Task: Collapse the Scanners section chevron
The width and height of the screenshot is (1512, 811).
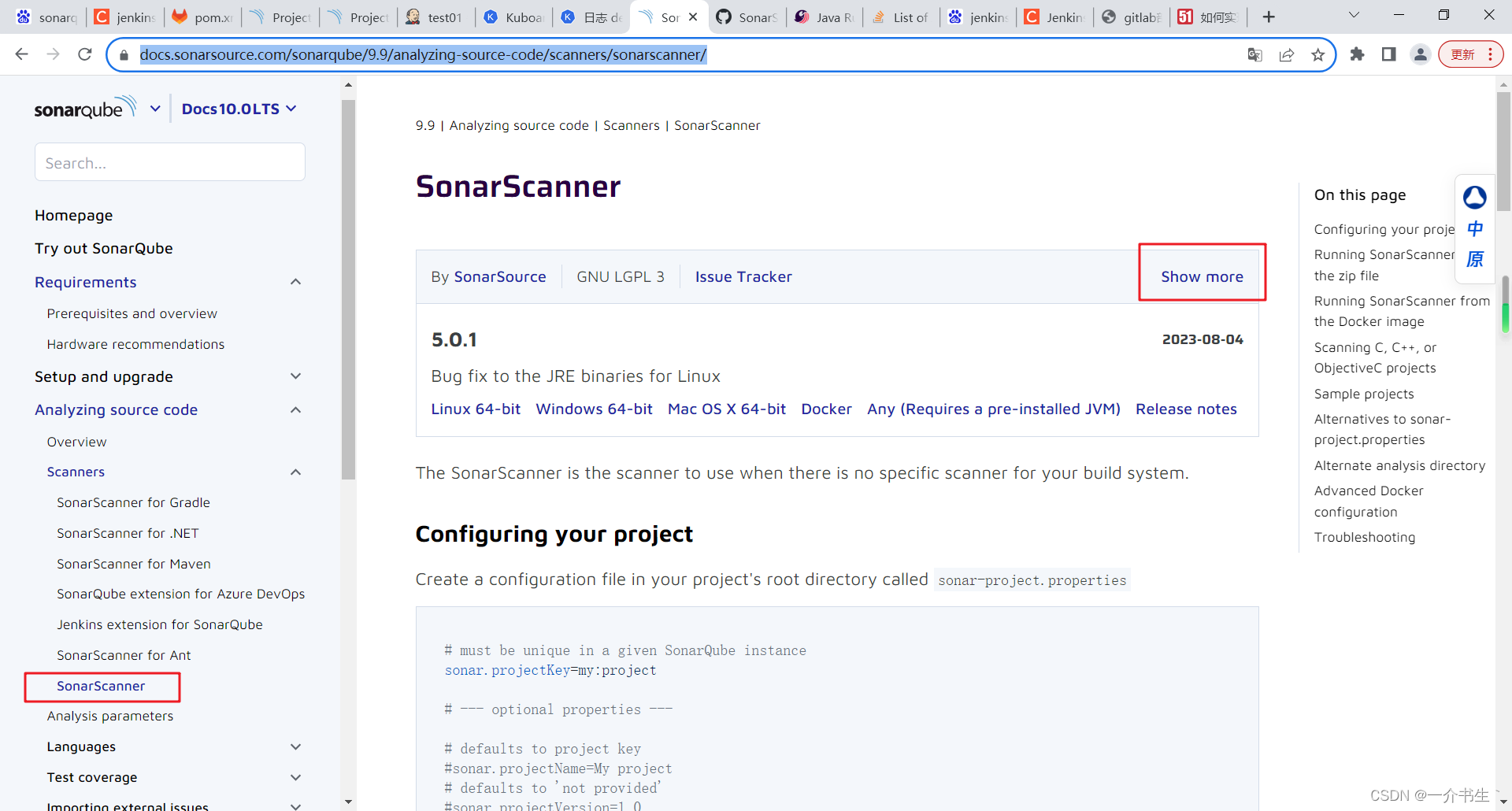Action: pyautogui.click(x=296, y=472)
